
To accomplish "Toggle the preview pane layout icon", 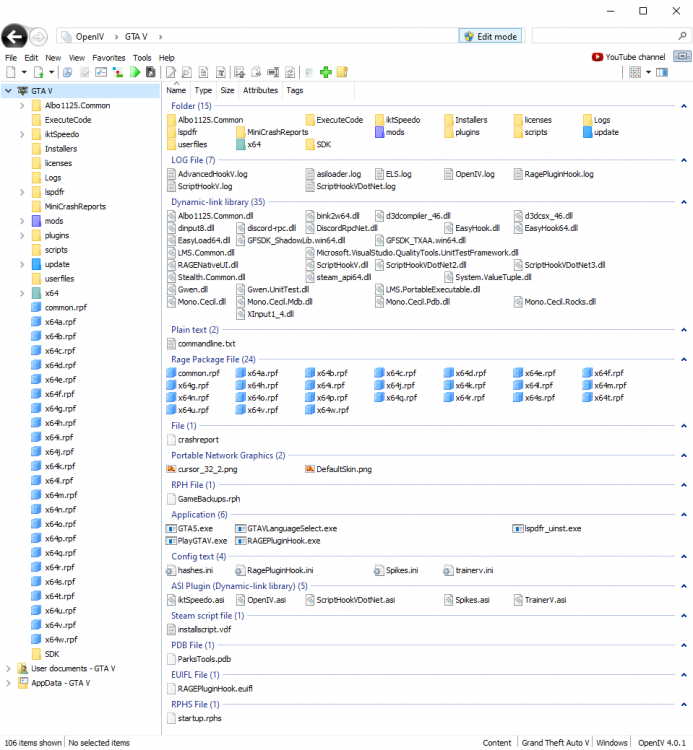I will point(662,72).
